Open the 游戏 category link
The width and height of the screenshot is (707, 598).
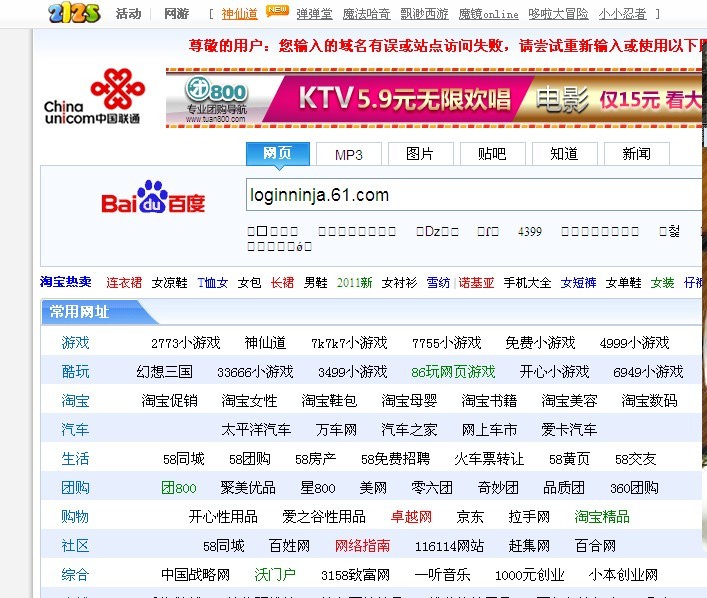75,343
